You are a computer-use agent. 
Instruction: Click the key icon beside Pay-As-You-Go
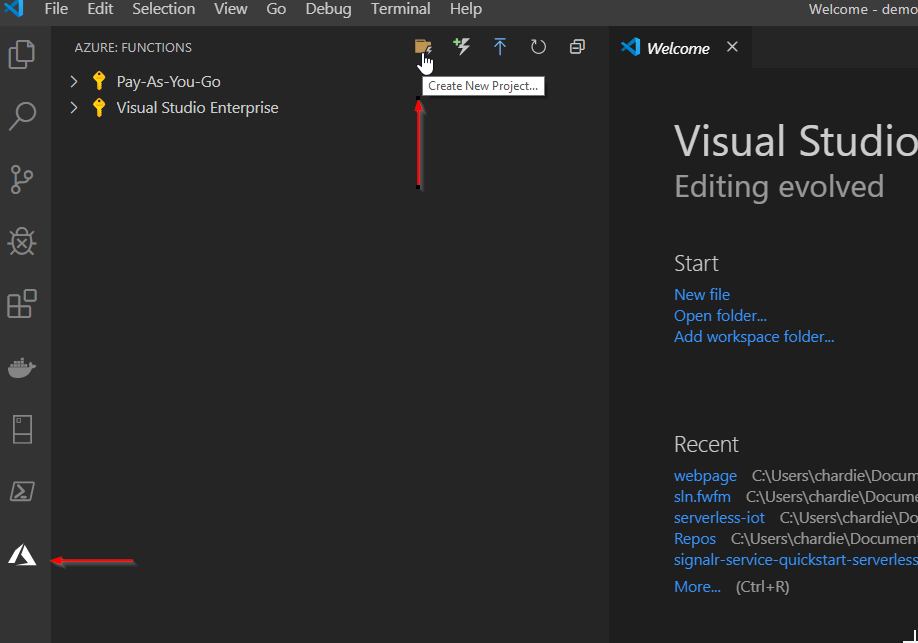point(99,81)
